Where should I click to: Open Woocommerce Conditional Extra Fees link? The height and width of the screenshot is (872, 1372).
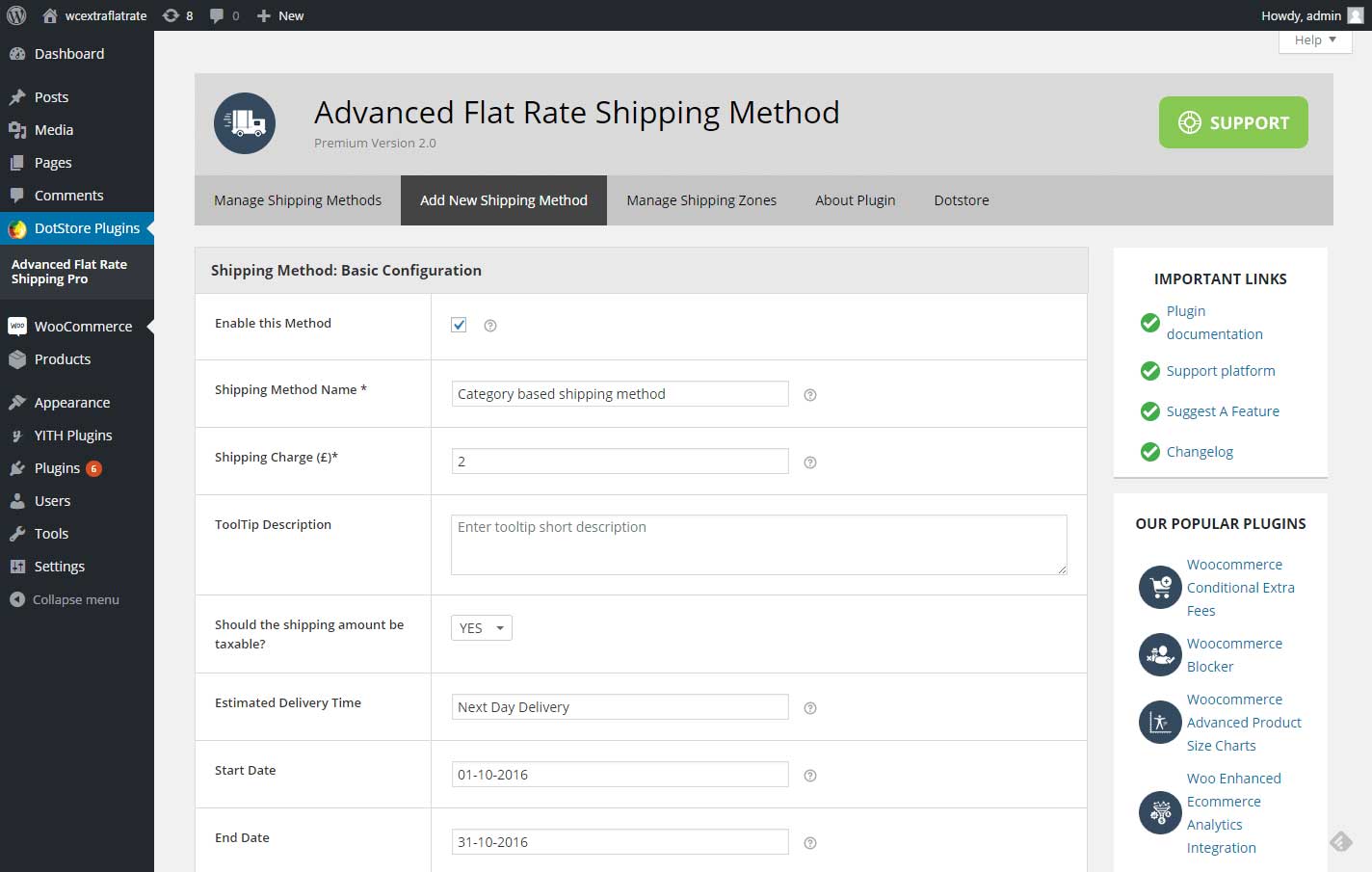pos(1241,588)
